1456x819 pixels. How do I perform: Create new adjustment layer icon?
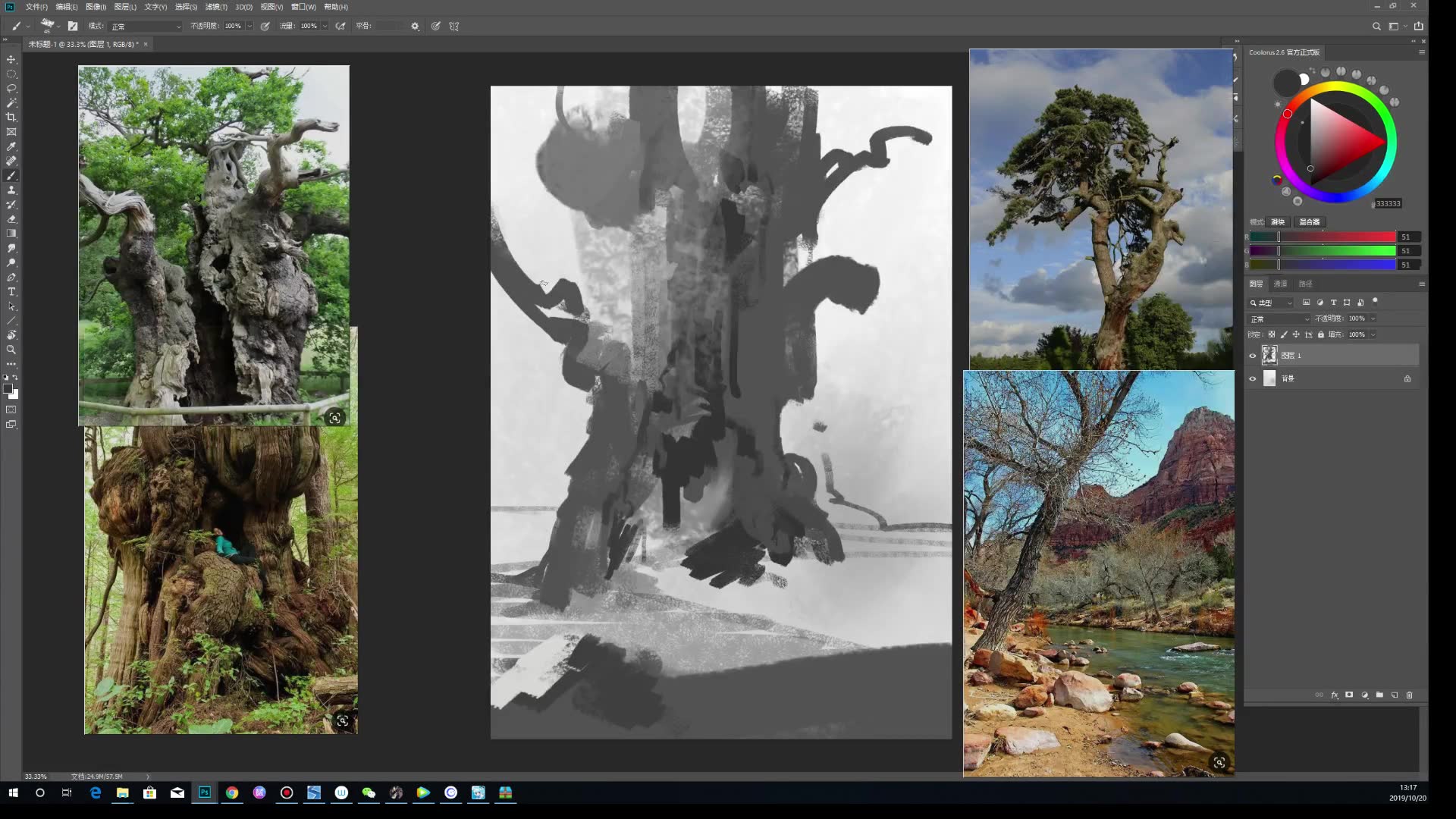click(x=1365, y=695)
